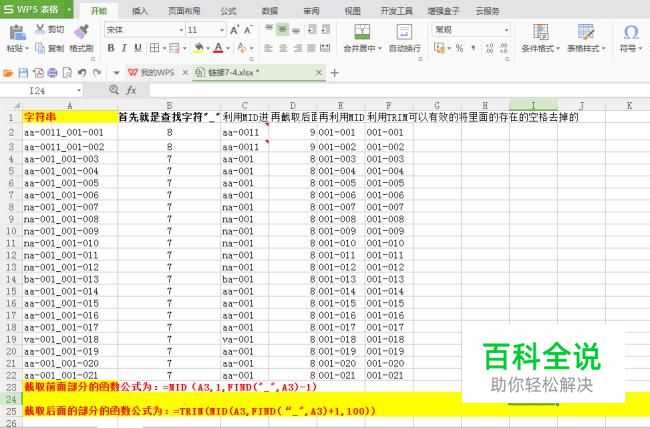Image resolution: width=650 pixels, height=428 pixels.
Task: Decrease the cell indent
Action: pyautogui.click(x=312, y=29)
